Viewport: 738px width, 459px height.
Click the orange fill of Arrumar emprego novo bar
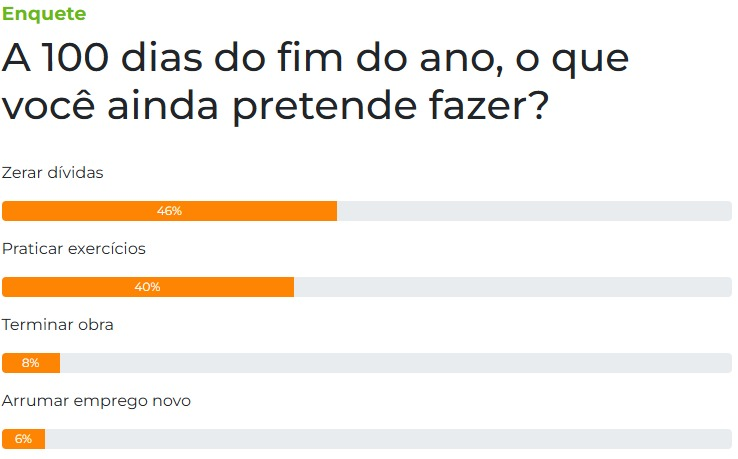click(x=38, y=439)
